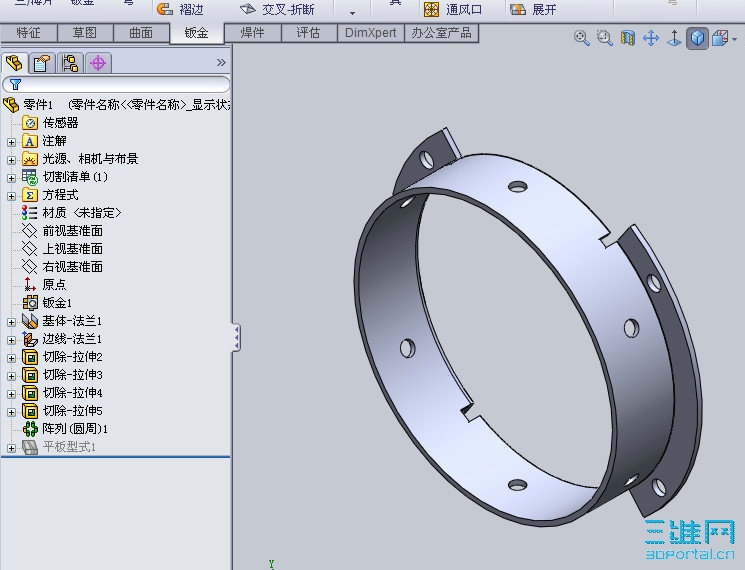This screenshot has width=745, height=570.
Task: Click the 阵列(圆周)1 pattern icon
Action: tap(30, 429)
